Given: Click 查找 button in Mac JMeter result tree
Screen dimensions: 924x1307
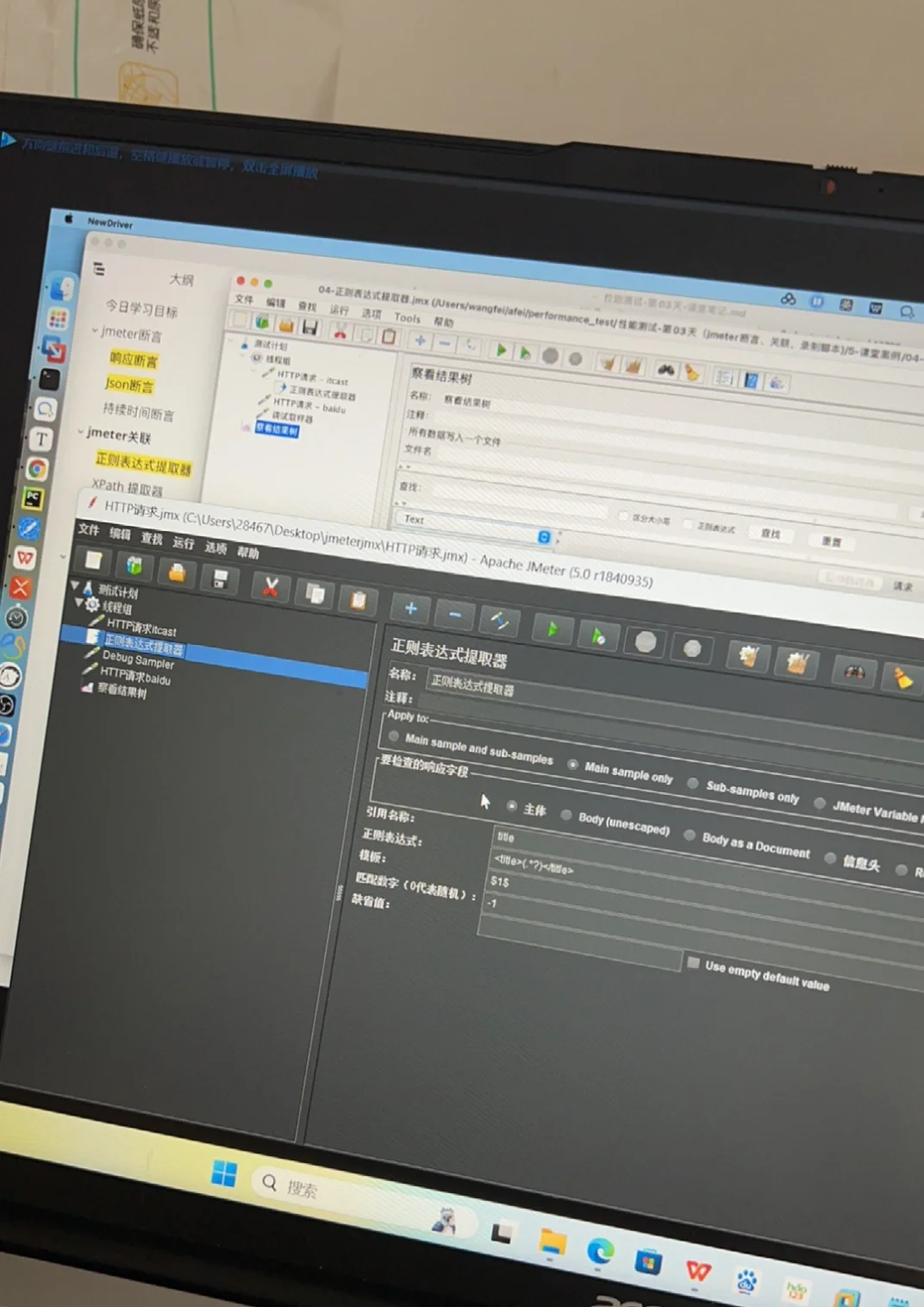Looking at the screenshot, I should 770,534.
